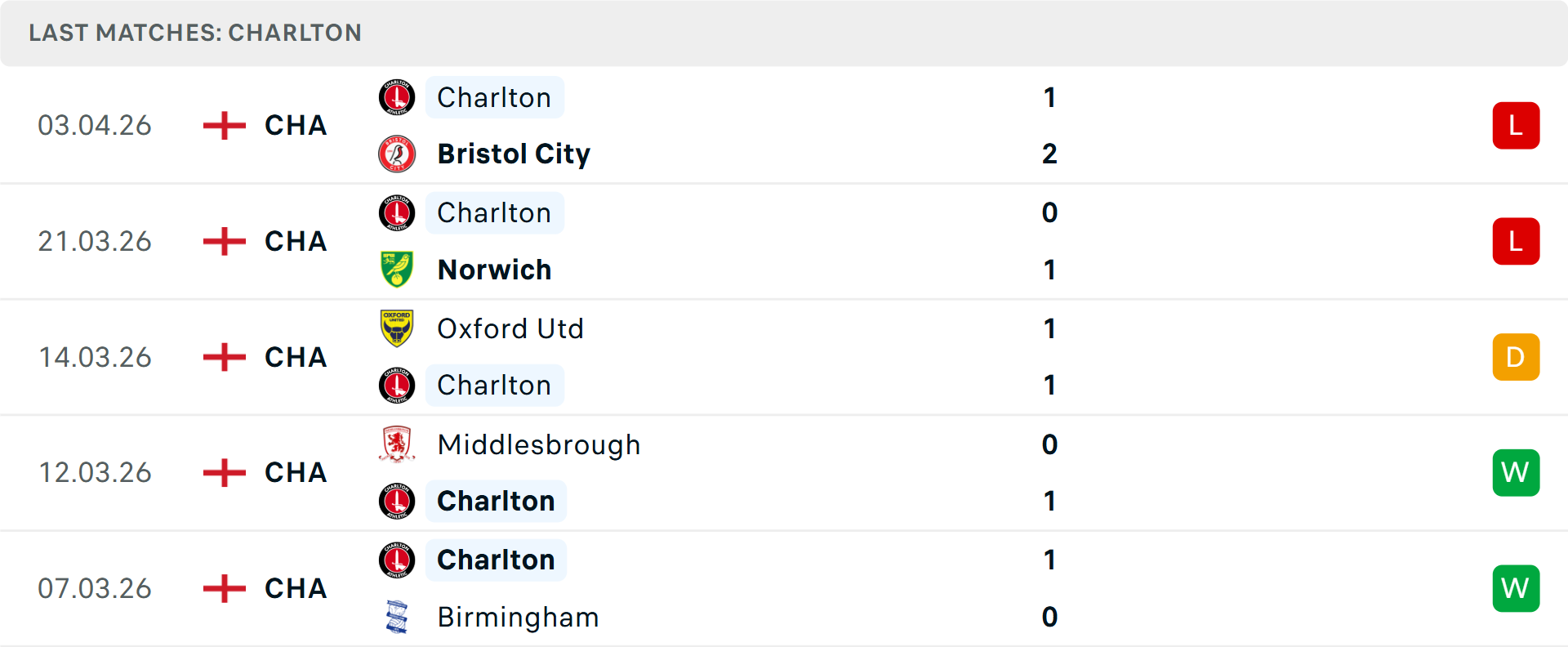Click the Norwich canary club badge
This screenshot has width=1568, height=647.
397,270
